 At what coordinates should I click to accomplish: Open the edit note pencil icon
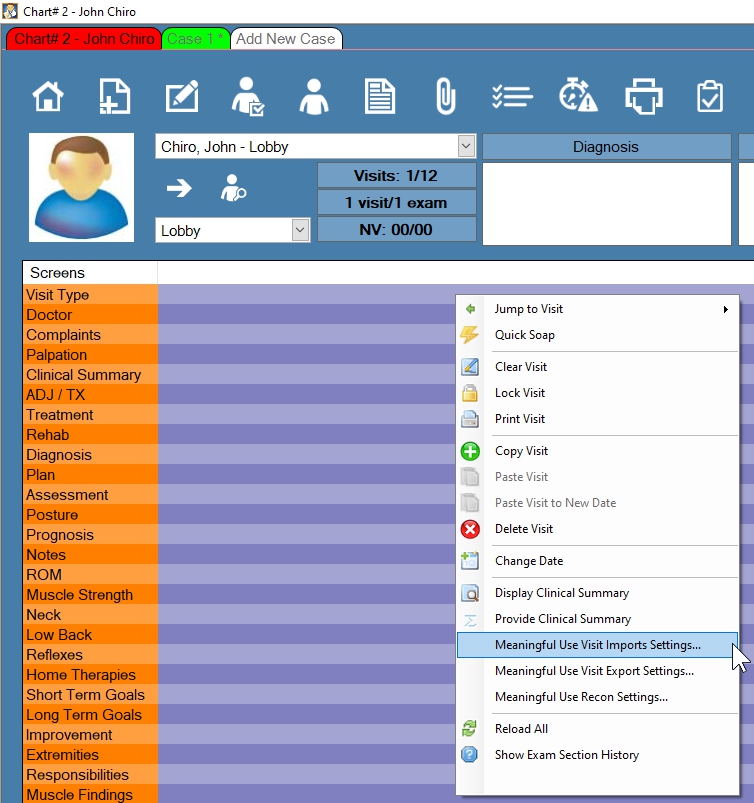(181, 97)
